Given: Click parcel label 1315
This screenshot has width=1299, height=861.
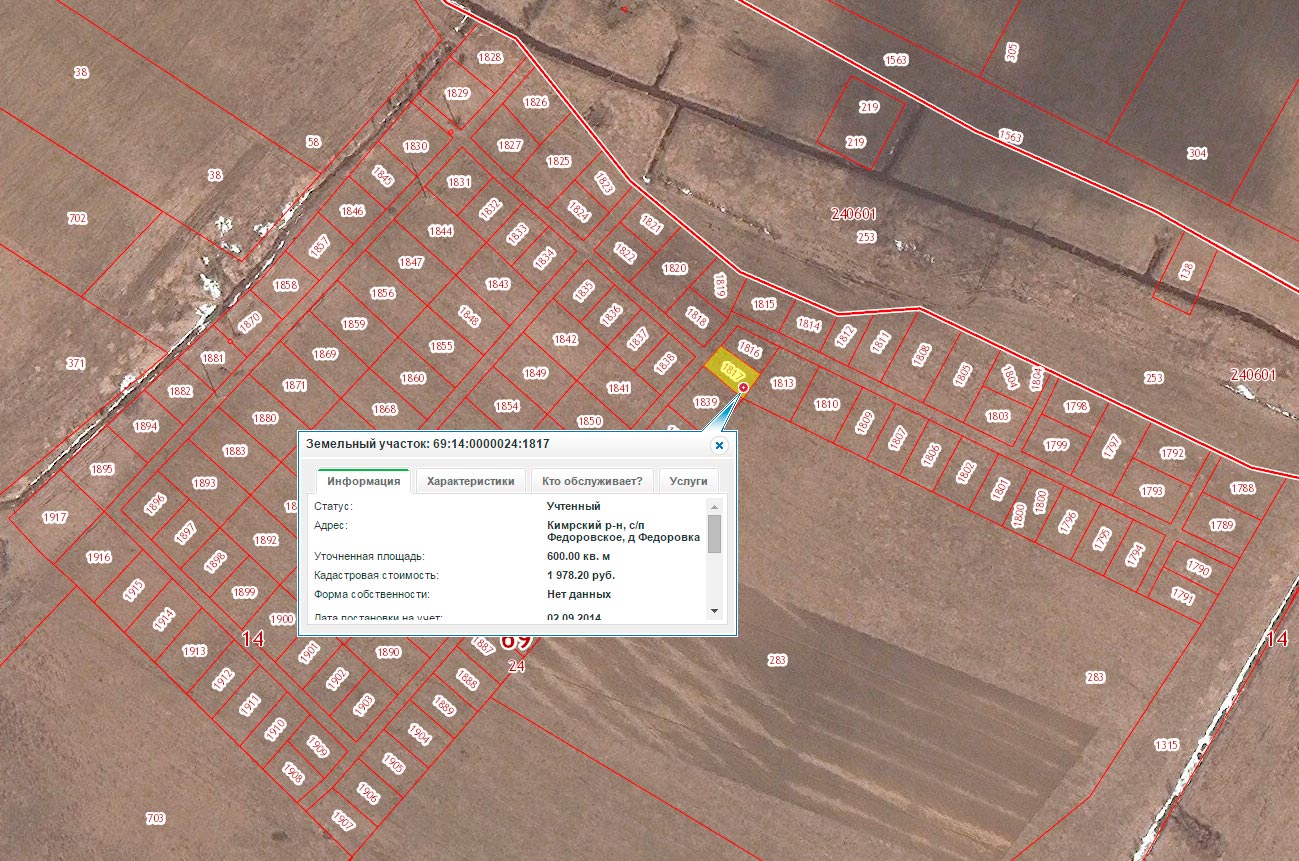Looking at the screenshot, I should [x=1166, y=745].
